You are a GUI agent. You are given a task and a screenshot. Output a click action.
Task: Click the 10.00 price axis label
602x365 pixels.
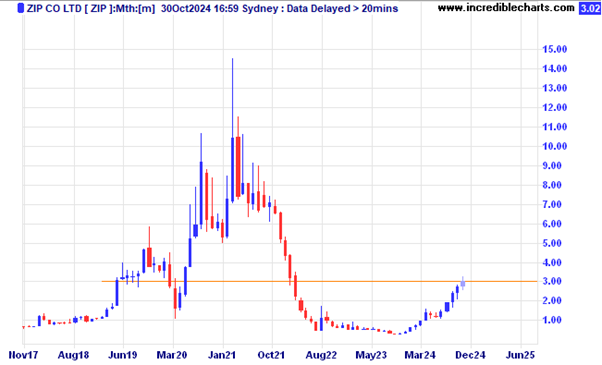coord(554,146)
